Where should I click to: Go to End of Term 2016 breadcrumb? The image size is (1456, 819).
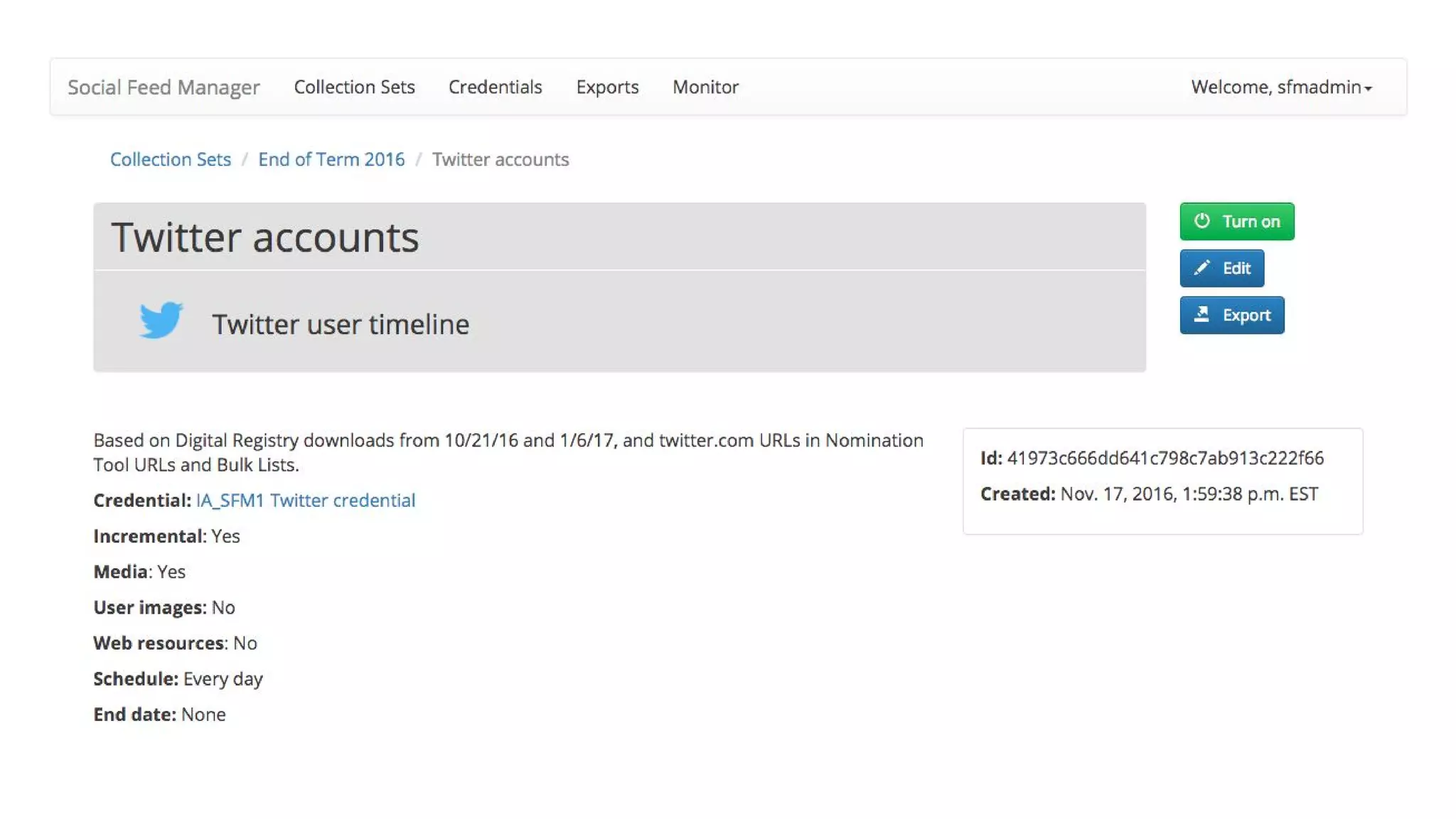[331, 159]
